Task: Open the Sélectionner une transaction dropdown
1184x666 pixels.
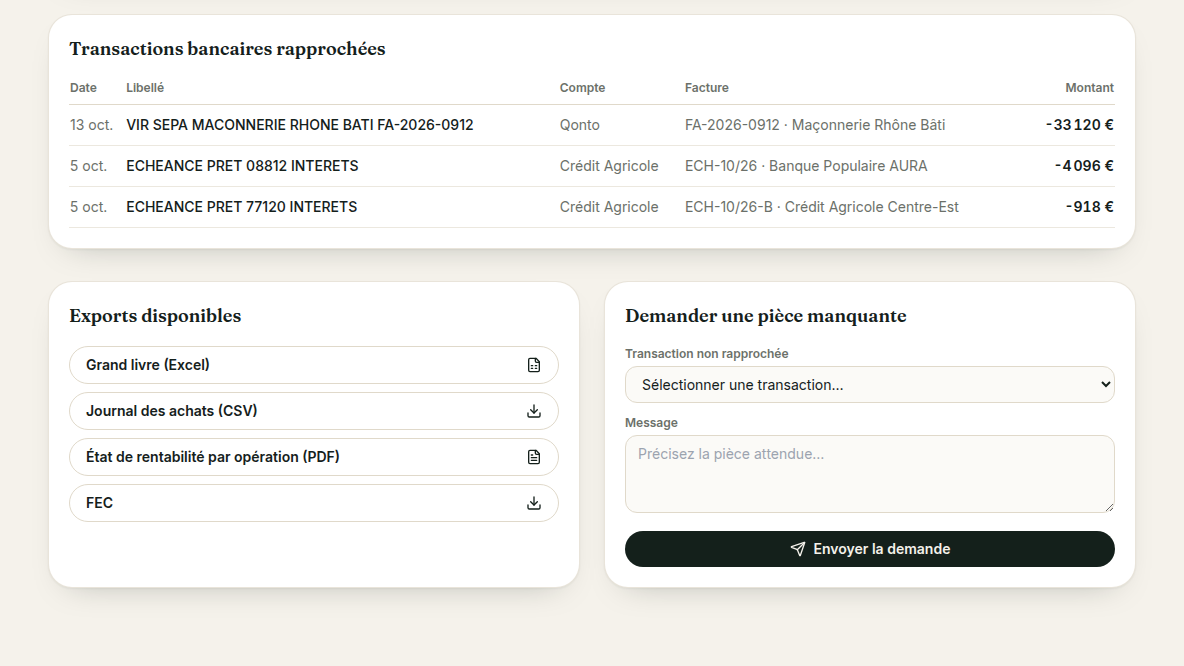Action: [869, 385]
